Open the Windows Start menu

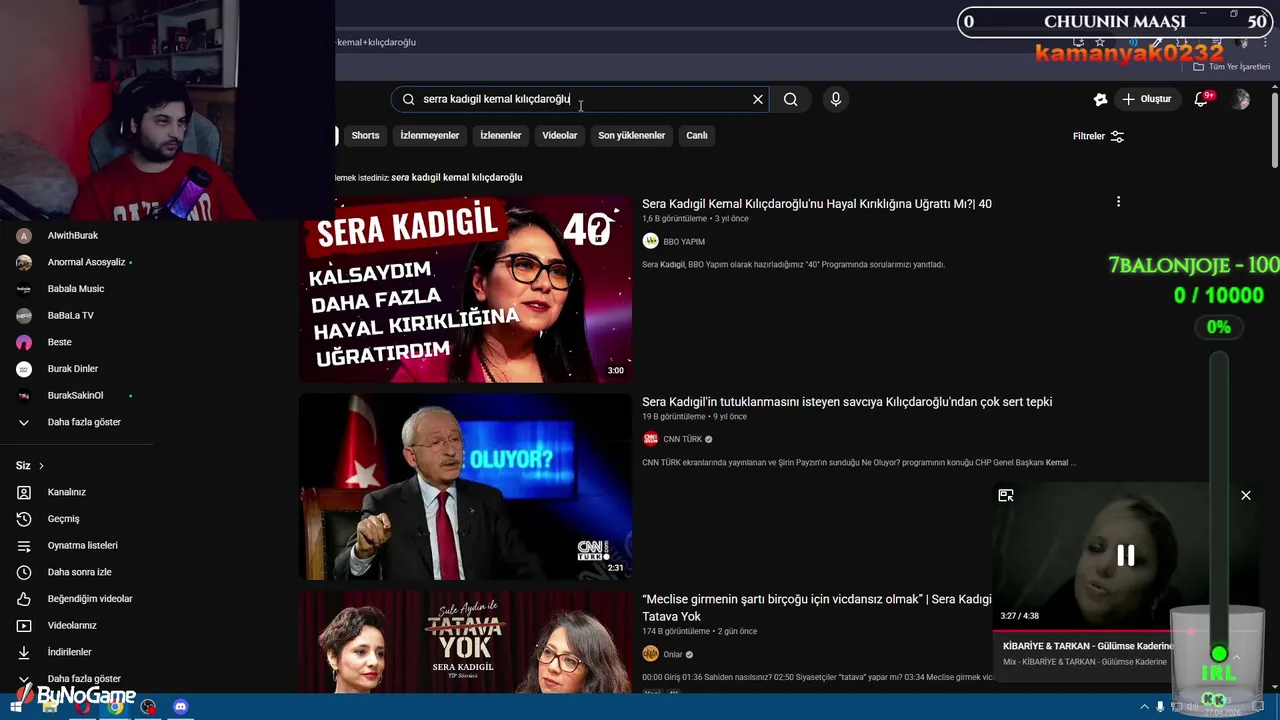click(x=16, y=707)
